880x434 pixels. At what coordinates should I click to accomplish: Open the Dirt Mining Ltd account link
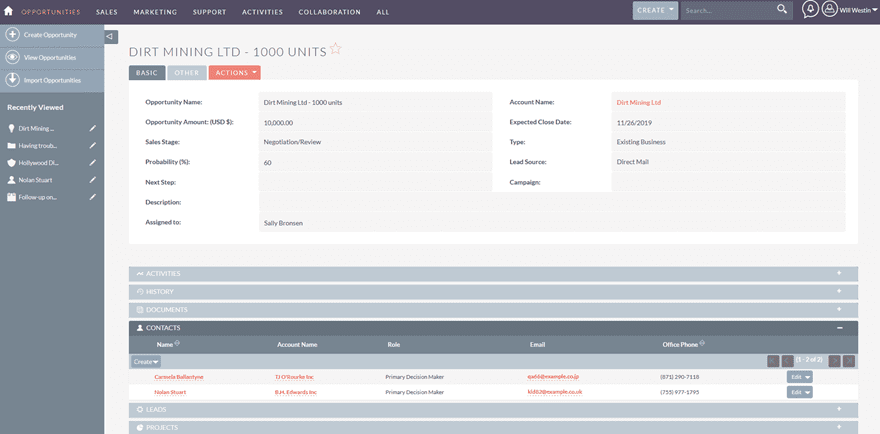pyautogui.click(x=638, y=102)
